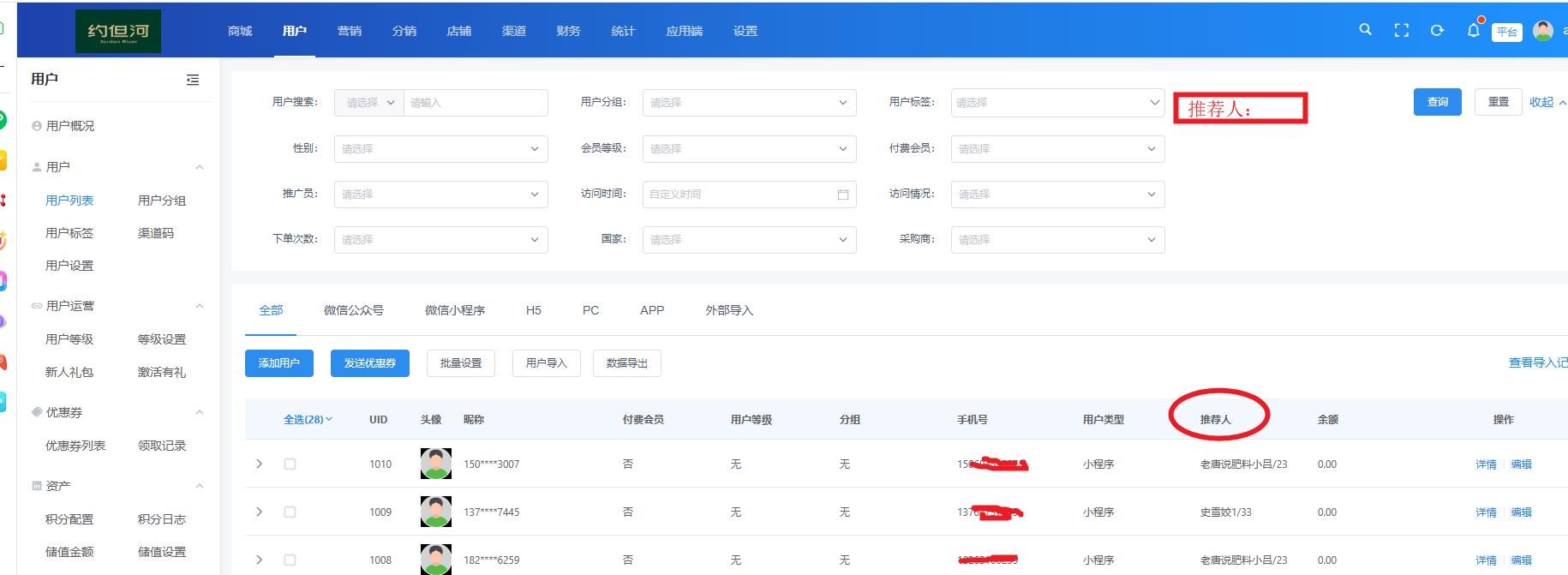Click the 约旦河 logo
The width and height of the screenshot is (1568, 575).
[x=118, y=32]
